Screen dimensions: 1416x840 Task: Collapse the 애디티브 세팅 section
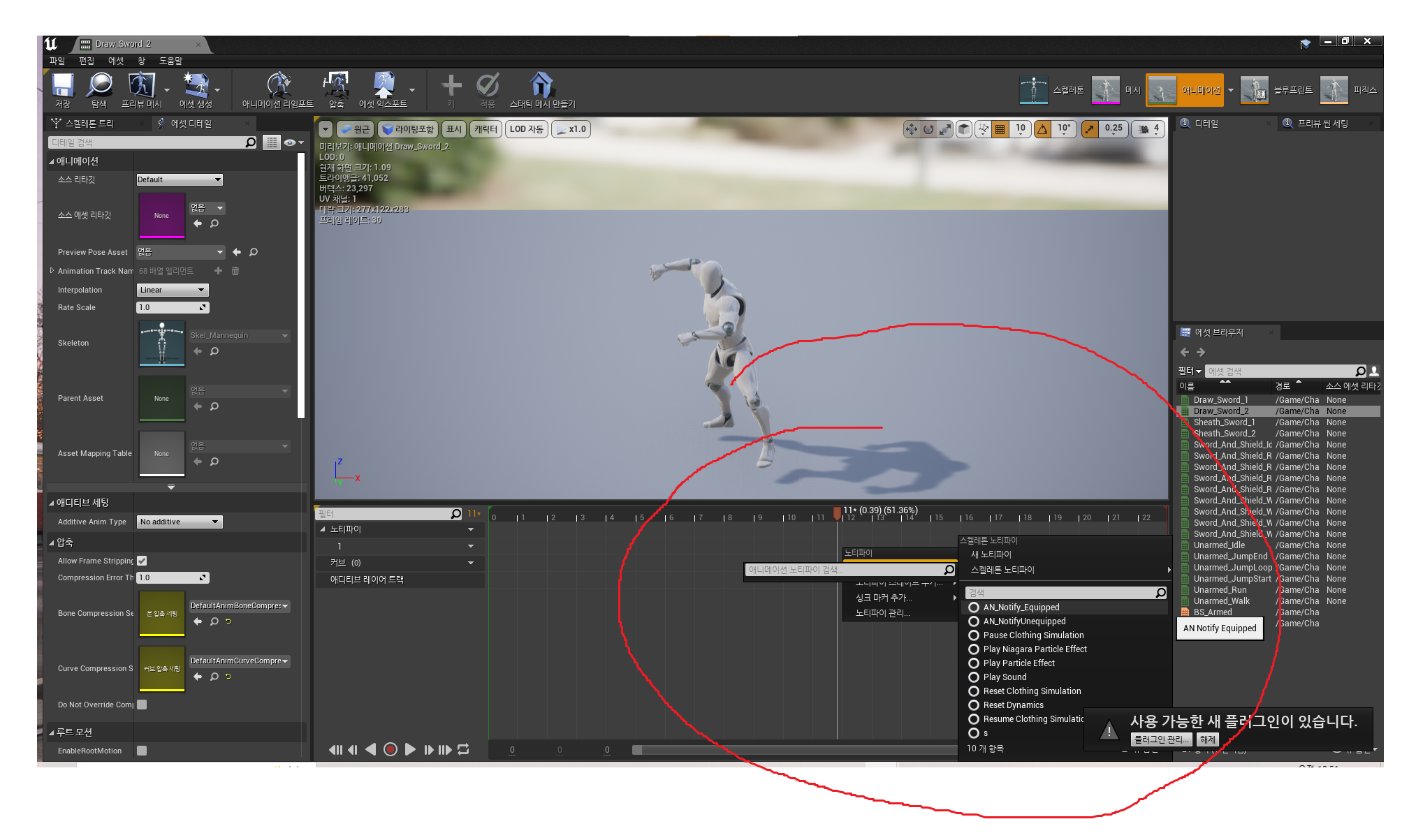(x=52, y=503)
